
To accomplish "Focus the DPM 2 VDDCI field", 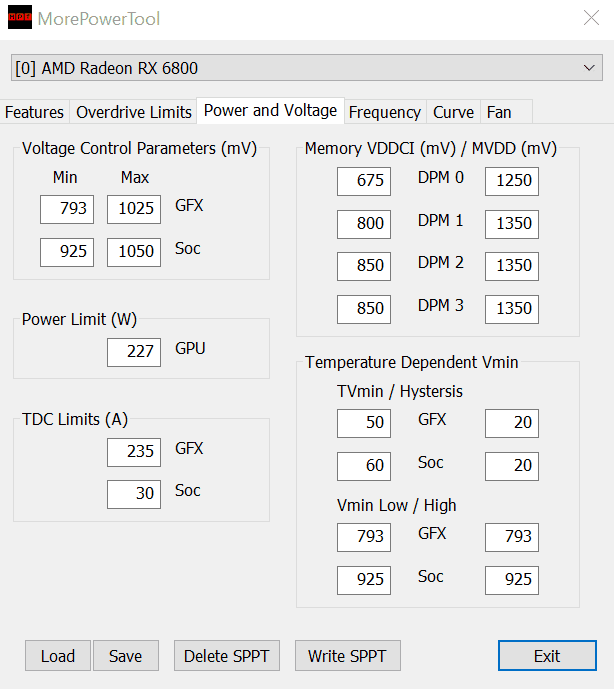I will (x=364, y=266).
